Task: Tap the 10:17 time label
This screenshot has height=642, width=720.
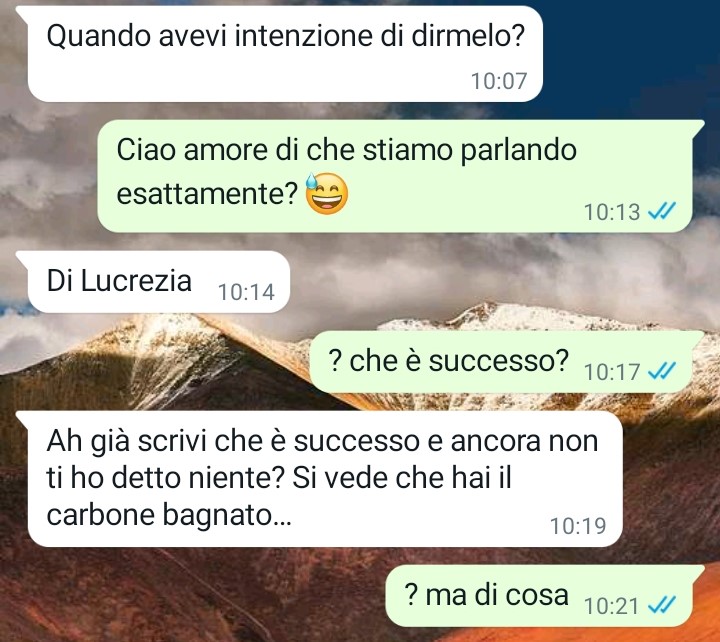Action: point(612,372)
